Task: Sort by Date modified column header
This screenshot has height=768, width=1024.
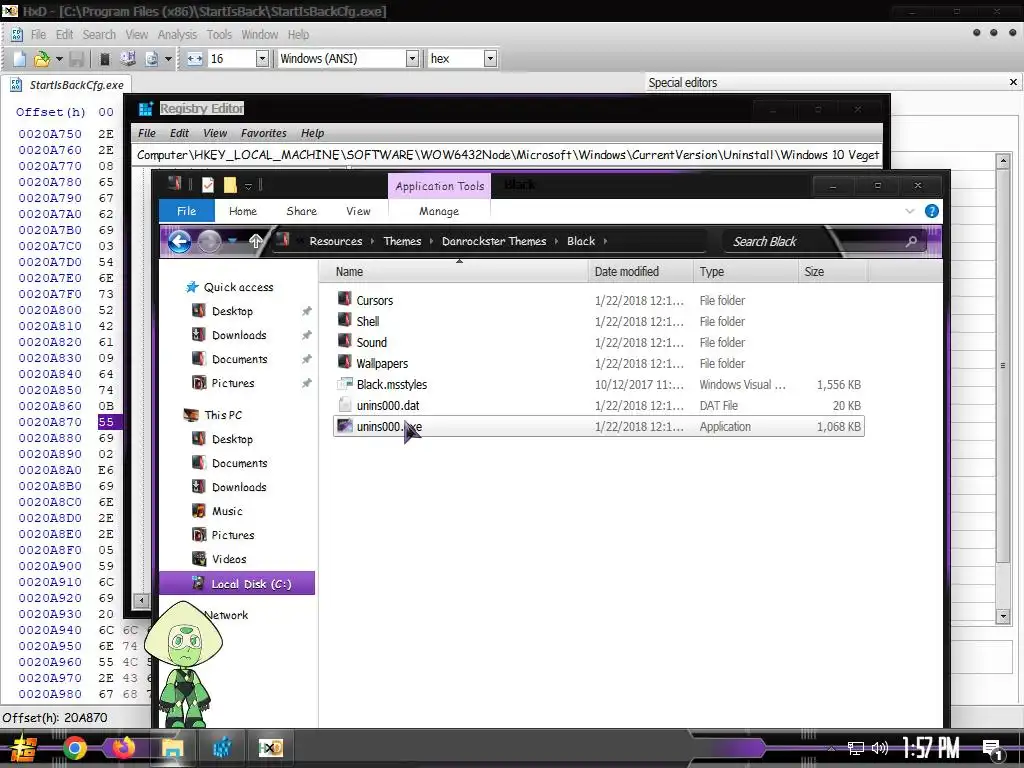Action: tap(640, 272)
